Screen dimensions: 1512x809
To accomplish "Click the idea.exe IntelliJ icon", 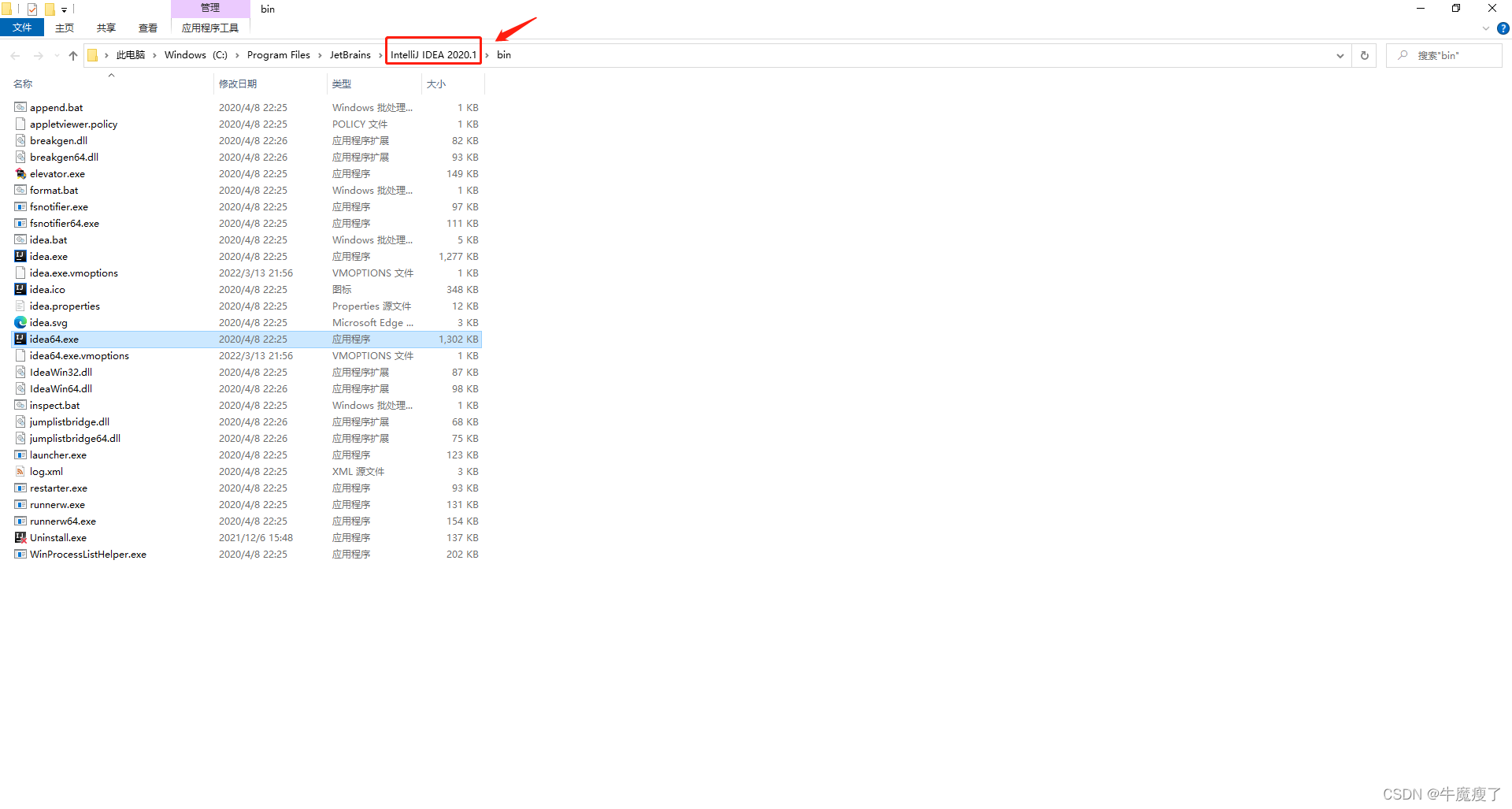I will [20, 256].
